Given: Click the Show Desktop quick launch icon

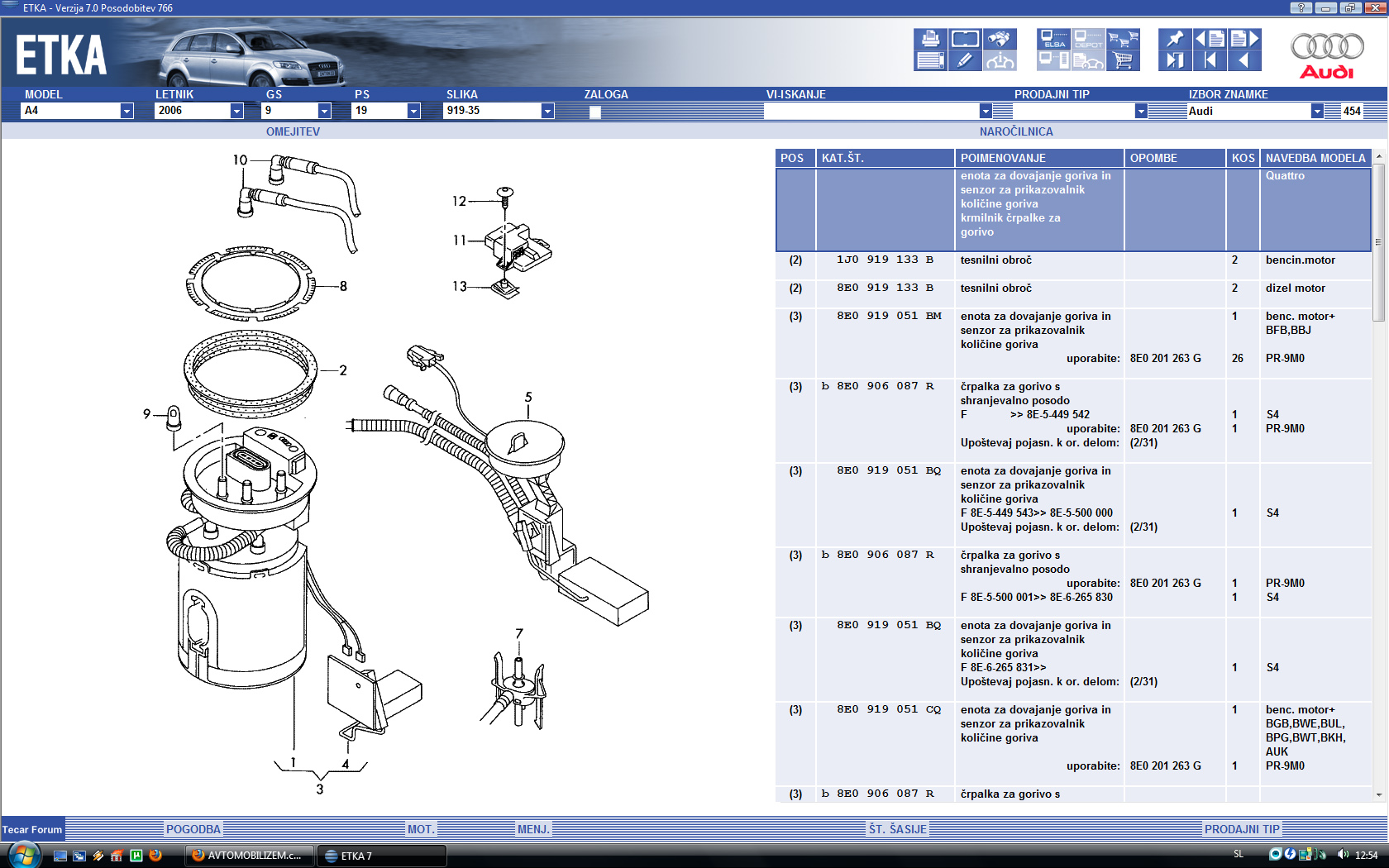Looking at the screenshot, I should pyautogui.click(x=60, y=856).
